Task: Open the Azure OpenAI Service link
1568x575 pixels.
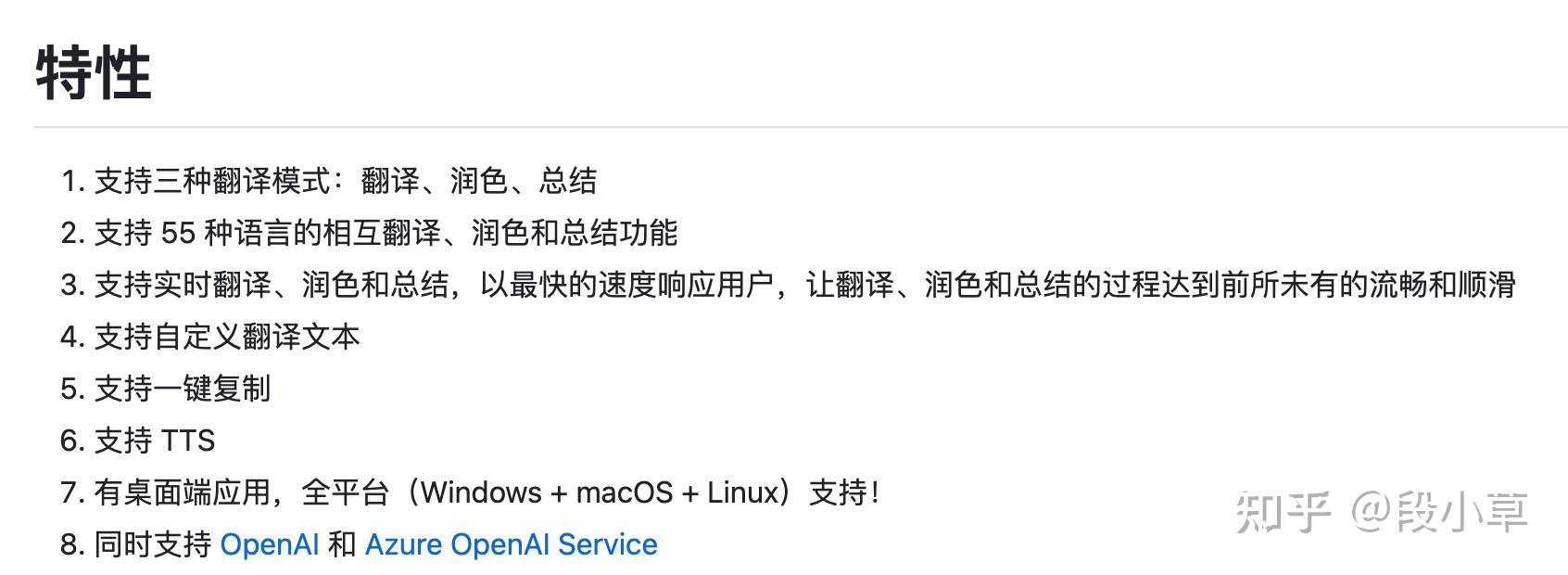Action: [512, 544]
